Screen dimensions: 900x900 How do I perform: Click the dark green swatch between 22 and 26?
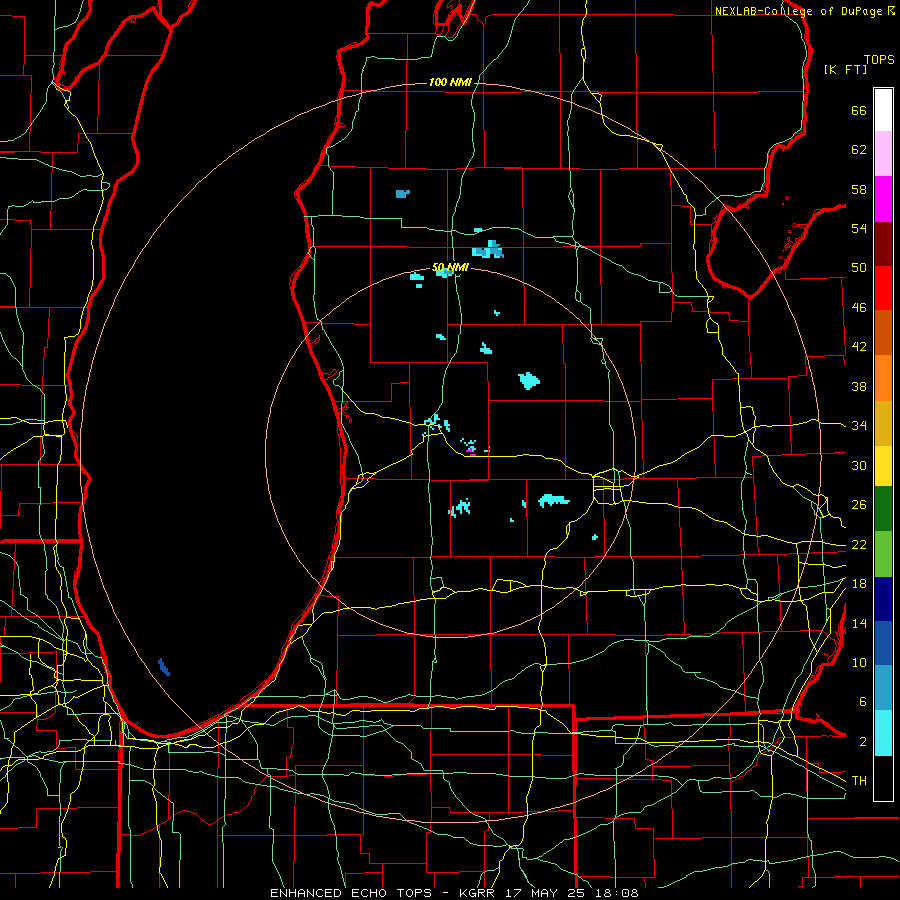point(883,509)
